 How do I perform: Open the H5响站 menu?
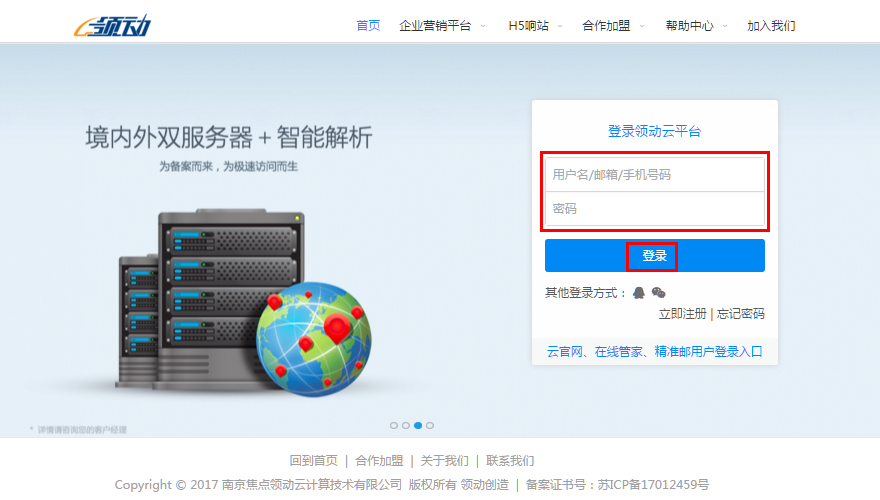point(528,26)
